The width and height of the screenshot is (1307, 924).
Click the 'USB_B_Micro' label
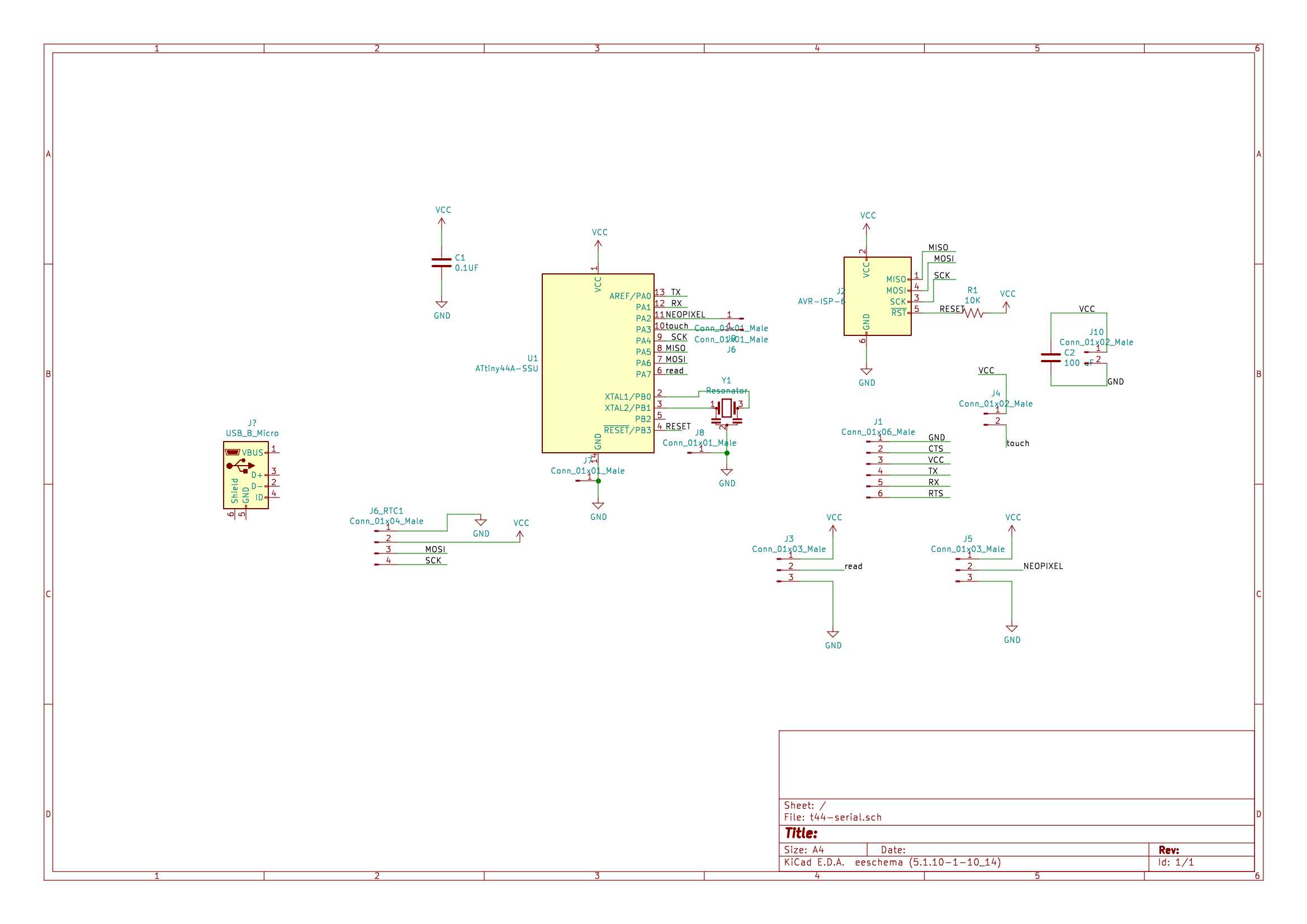tap(252, 434)
